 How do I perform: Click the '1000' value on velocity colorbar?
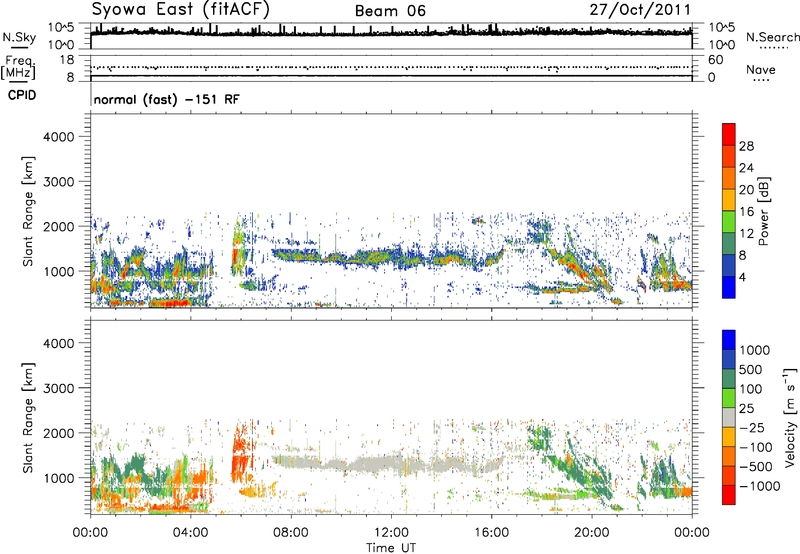click(755, 350)
